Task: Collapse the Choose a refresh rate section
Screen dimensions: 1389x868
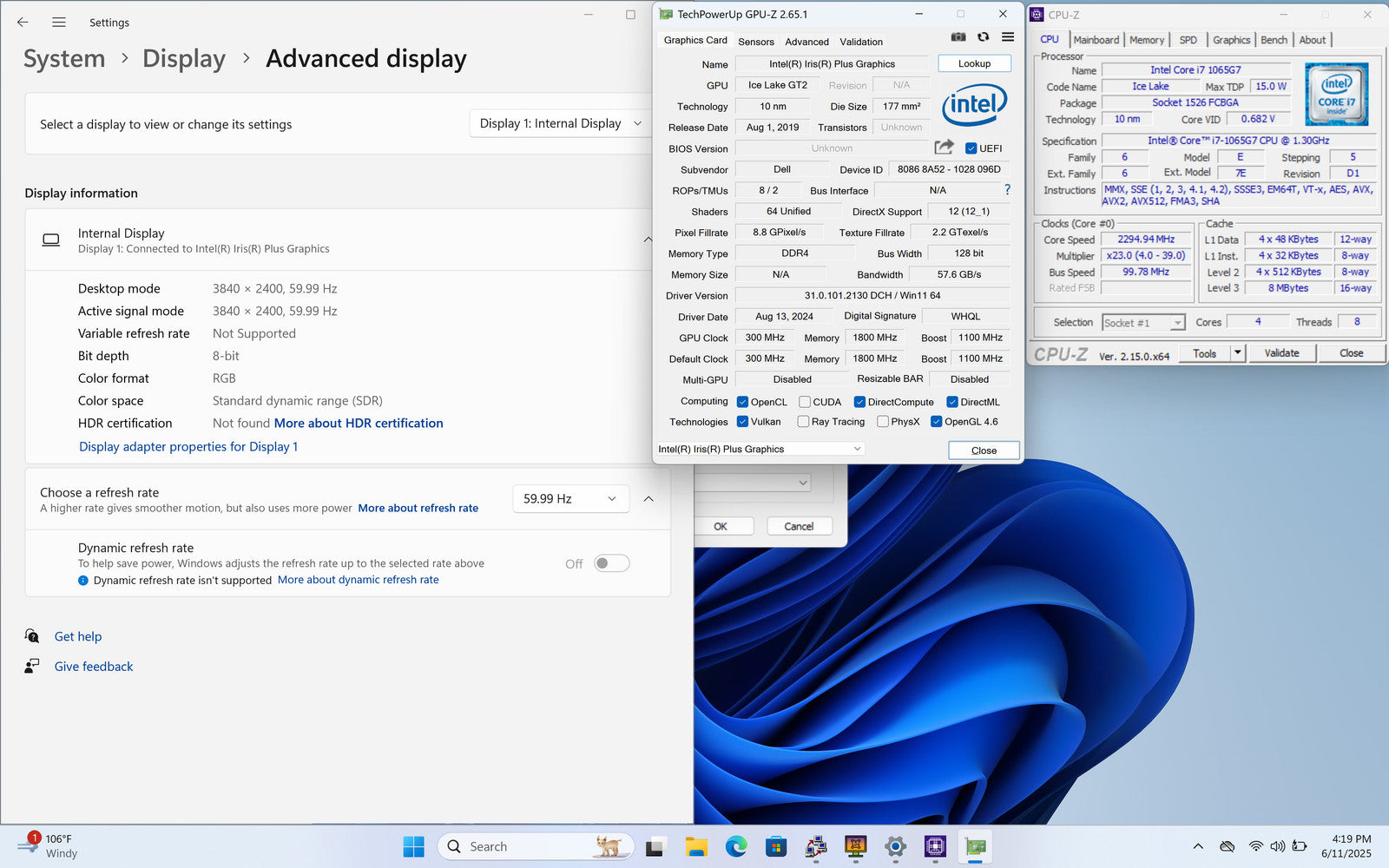Action: tap(648, 499)
